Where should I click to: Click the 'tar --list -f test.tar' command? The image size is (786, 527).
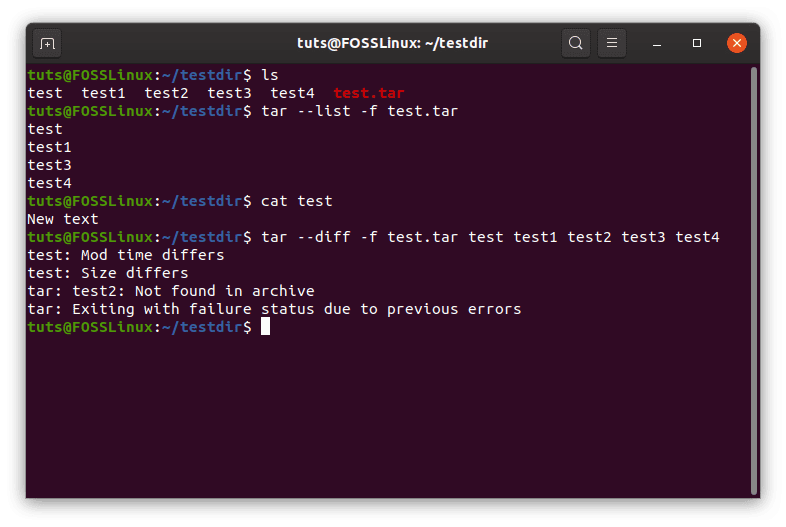(x=359, y=111)
